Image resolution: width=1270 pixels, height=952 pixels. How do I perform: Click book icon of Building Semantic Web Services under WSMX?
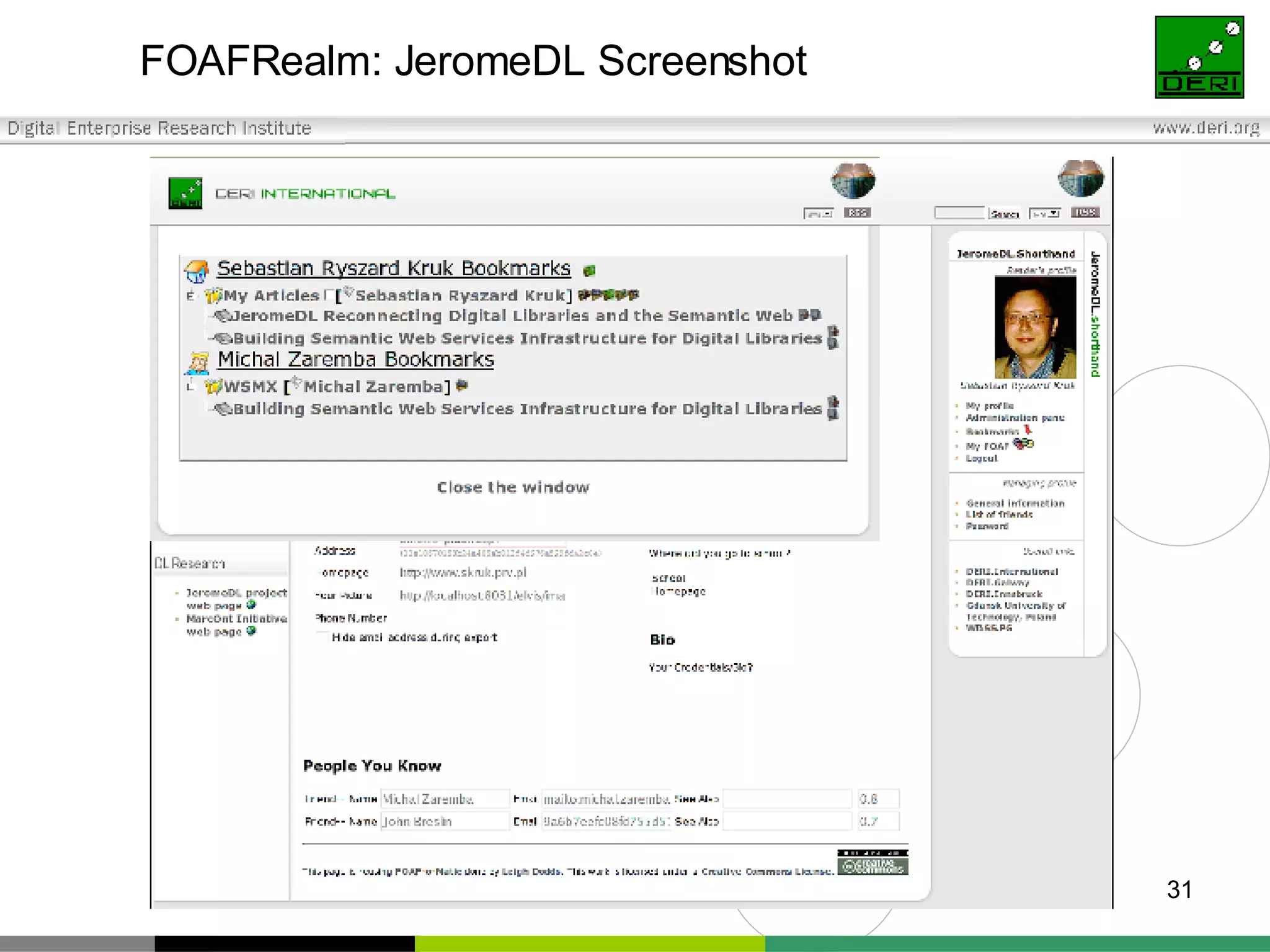click(223, 409)
